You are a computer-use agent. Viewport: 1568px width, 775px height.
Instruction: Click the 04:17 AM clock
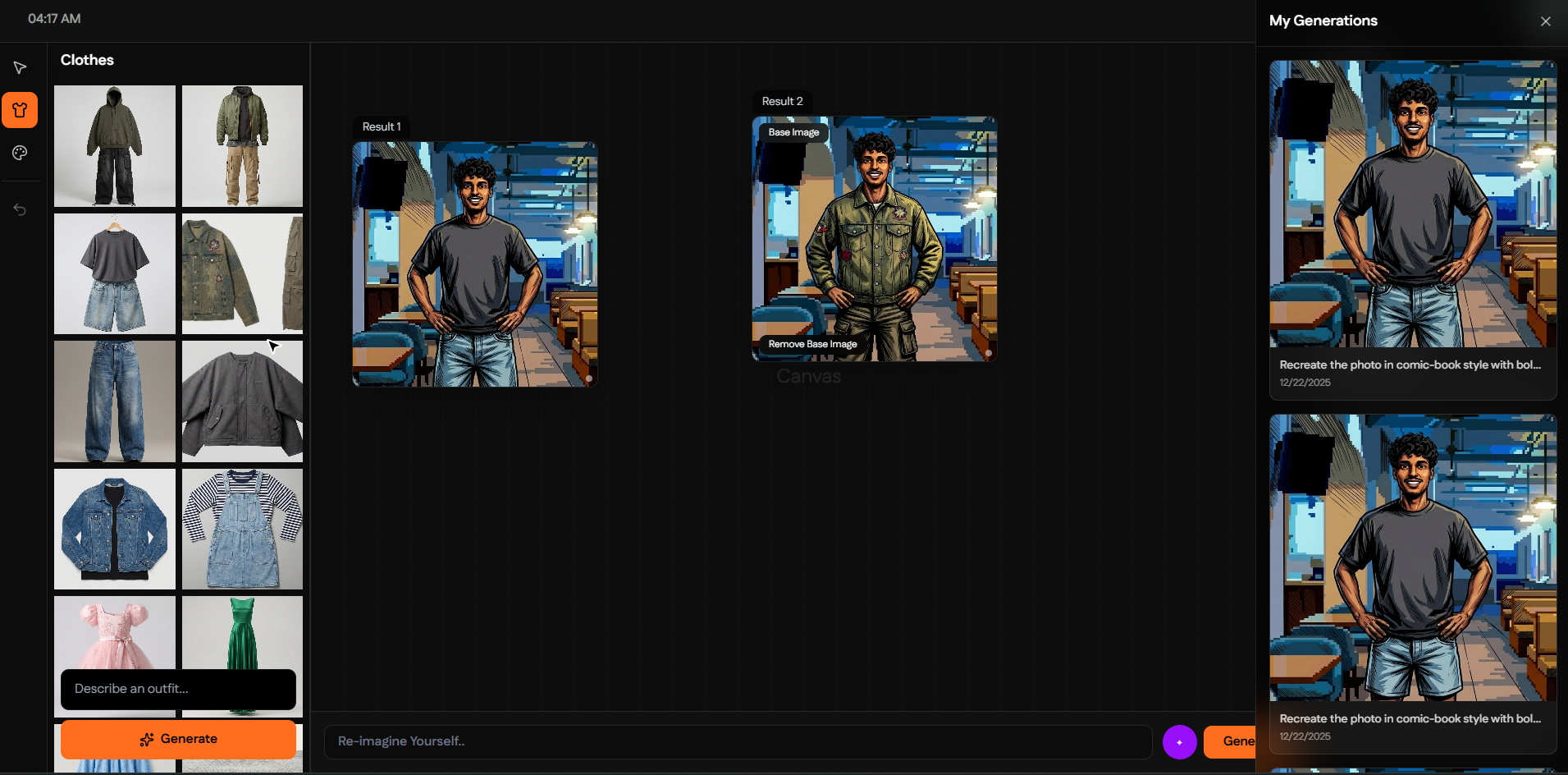tap(54, 18)
